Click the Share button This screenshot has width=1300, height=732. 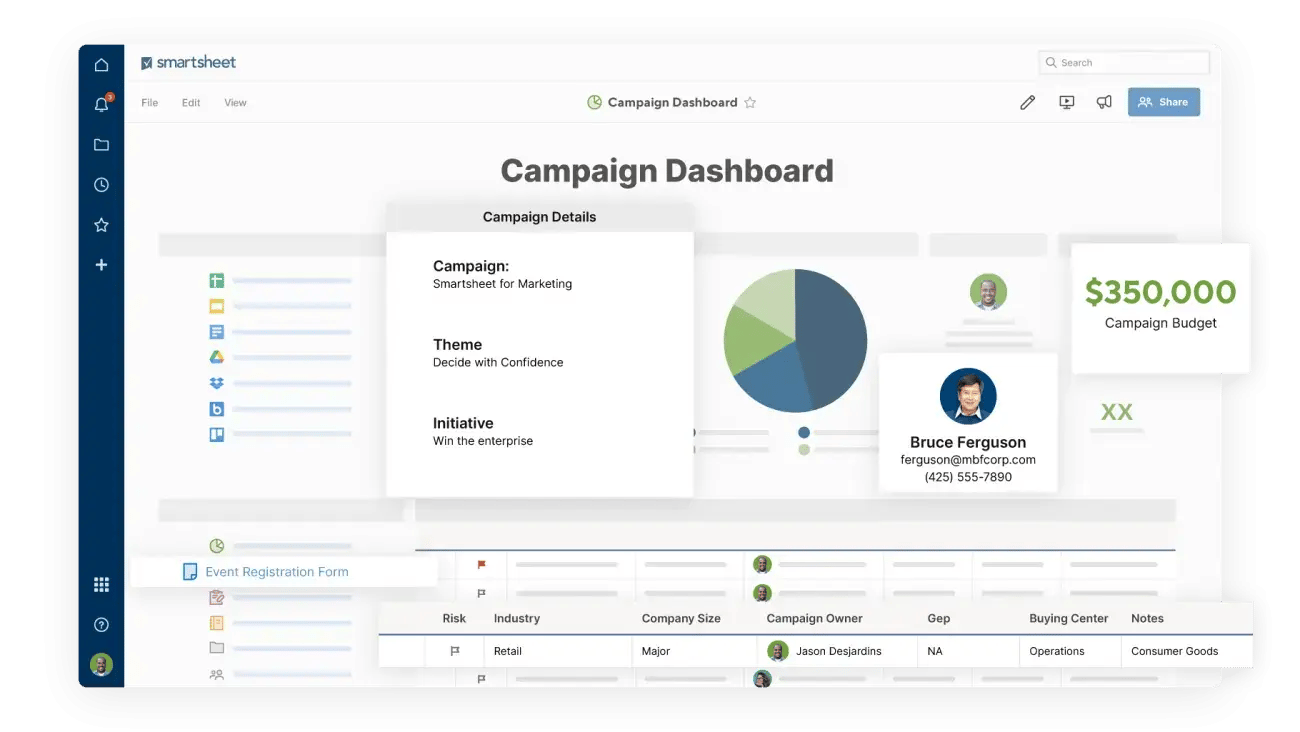coord(1164,102)
